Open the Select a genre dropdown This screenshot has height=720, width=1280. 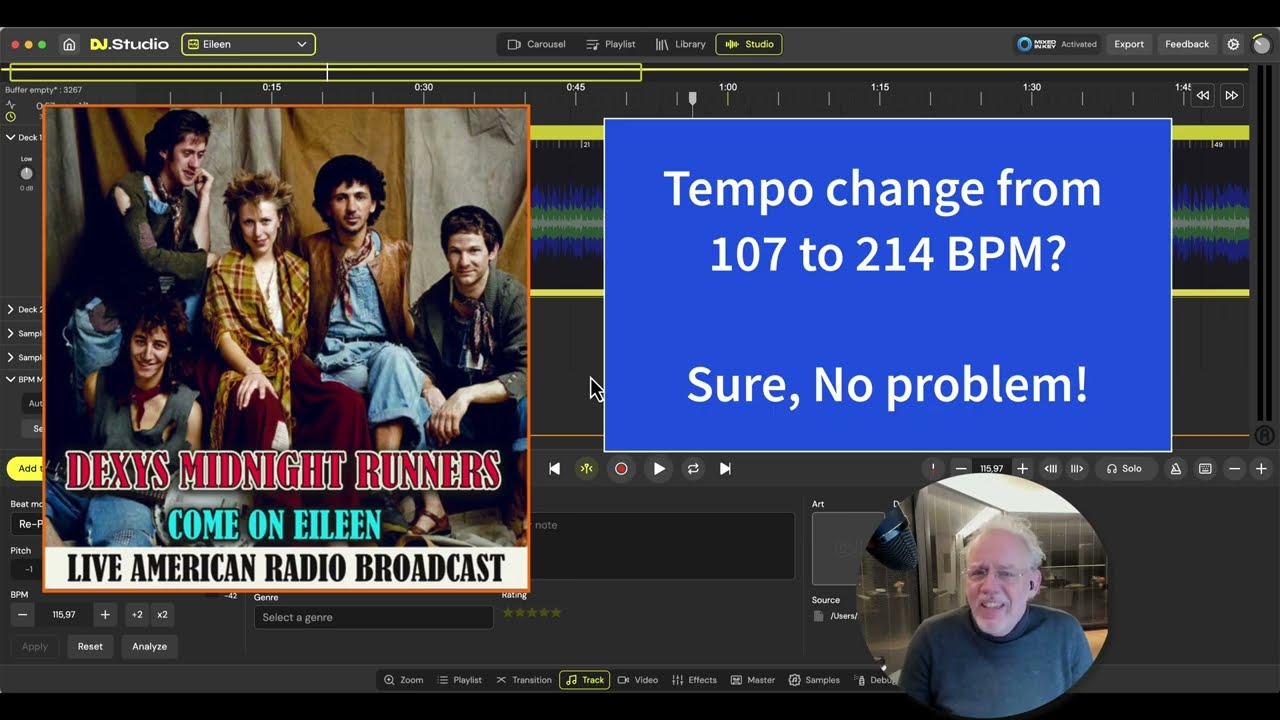click(x=373, y=617)
